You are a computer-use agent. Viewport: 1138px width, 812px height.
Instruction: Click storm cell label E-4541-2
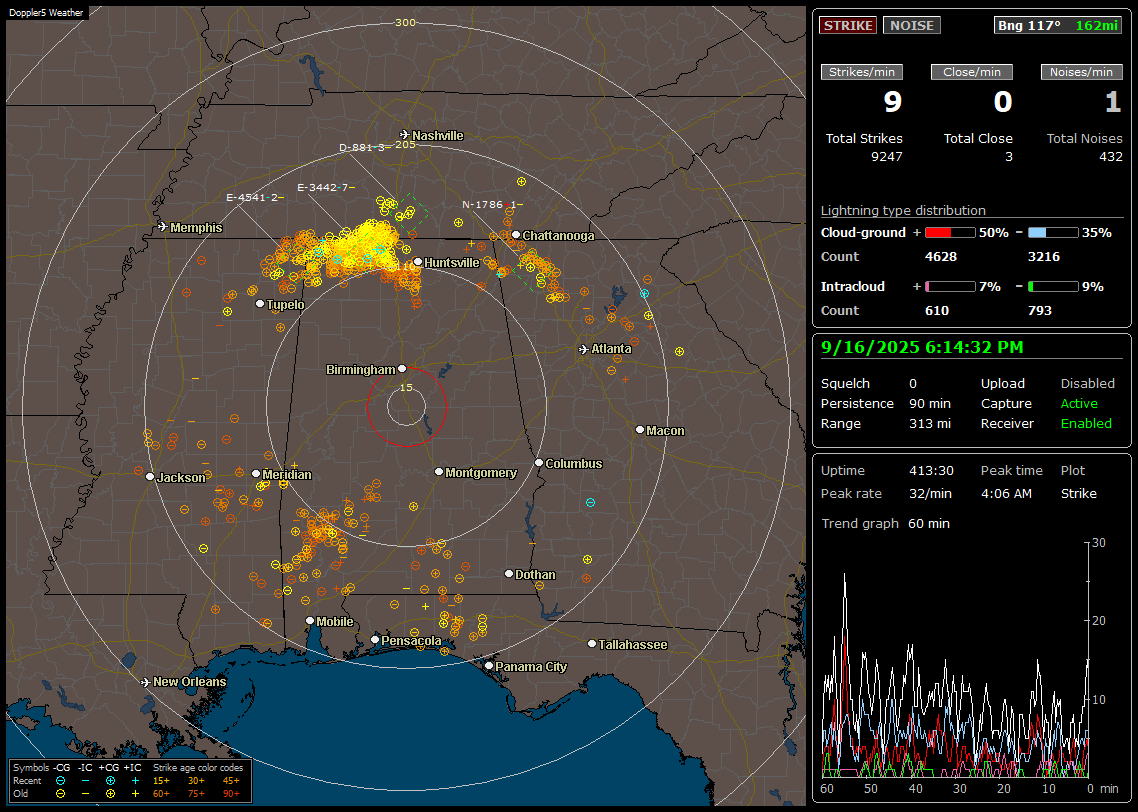(255, 197)
